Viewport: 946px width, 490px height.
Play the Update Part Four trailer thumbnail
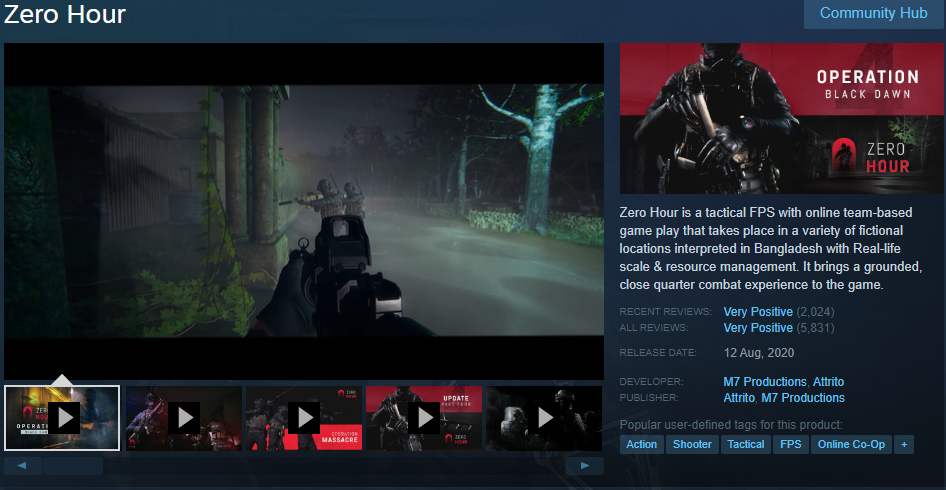(424, 418)
